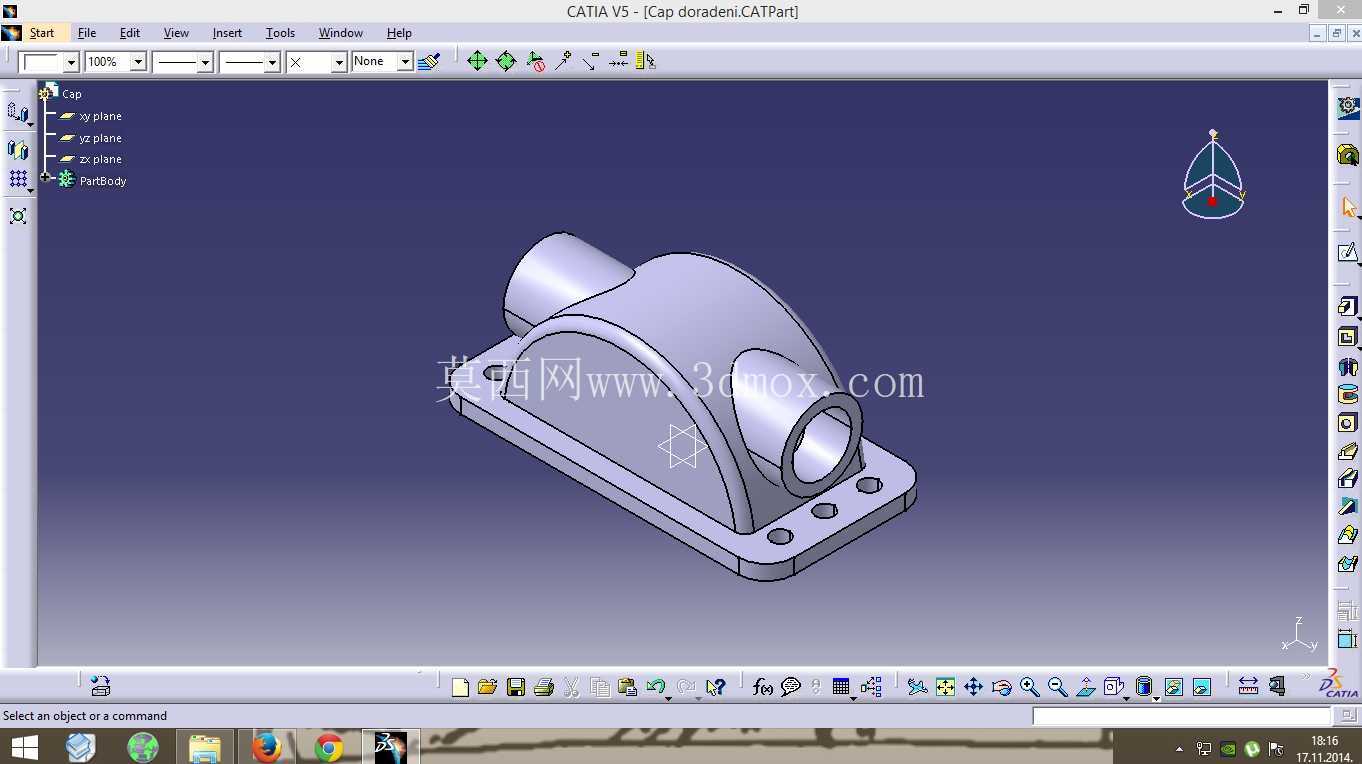Open the Sketcher tool
The height and width of the screenshot is (764, 1362).
coord(1347,252)
